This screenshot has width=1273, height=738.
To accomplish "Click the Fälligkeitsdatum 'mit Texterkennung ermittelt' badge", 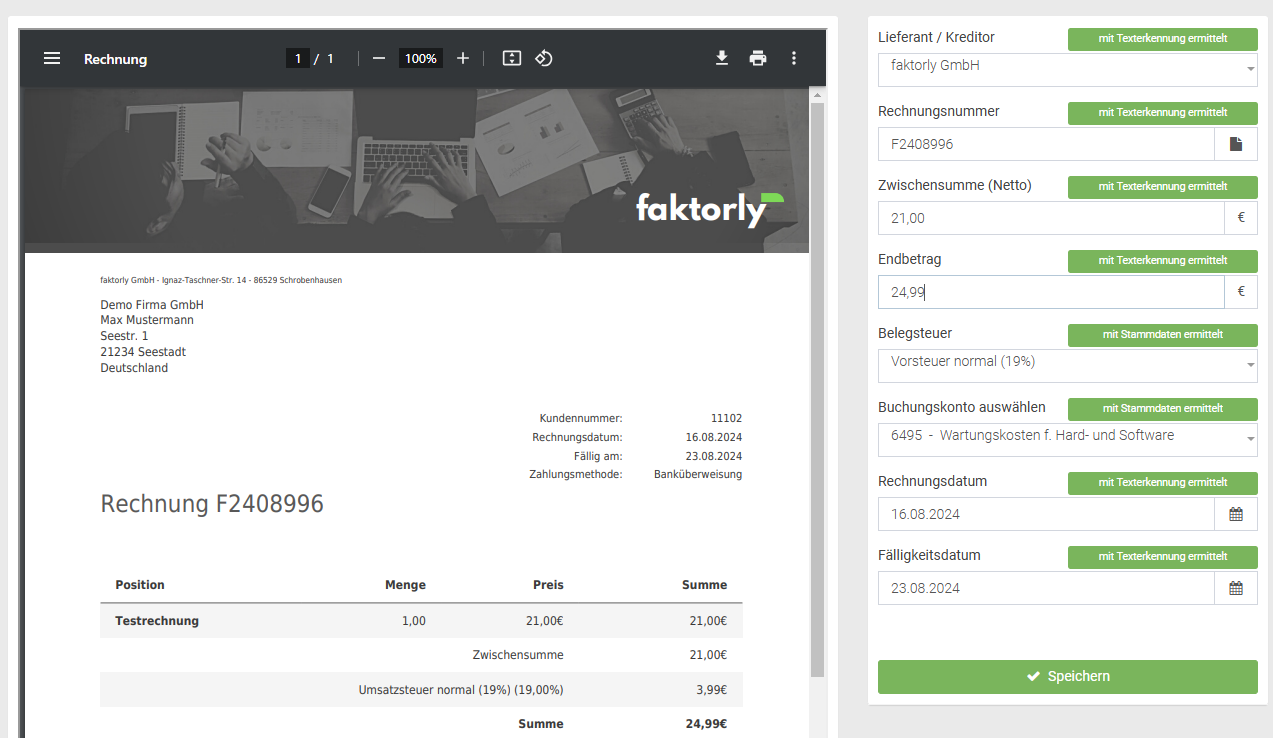I will point(1163,557).
